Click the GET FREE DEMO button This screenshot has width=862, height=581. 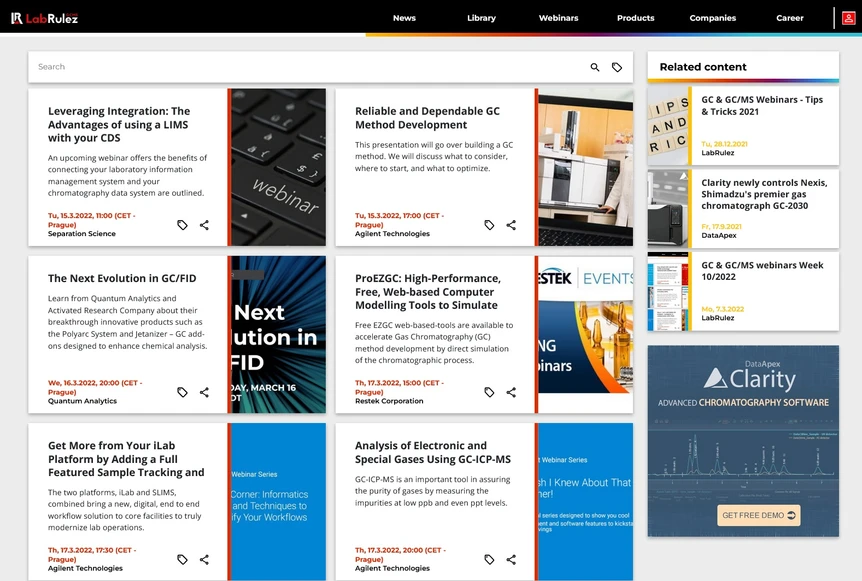[759, 515]
